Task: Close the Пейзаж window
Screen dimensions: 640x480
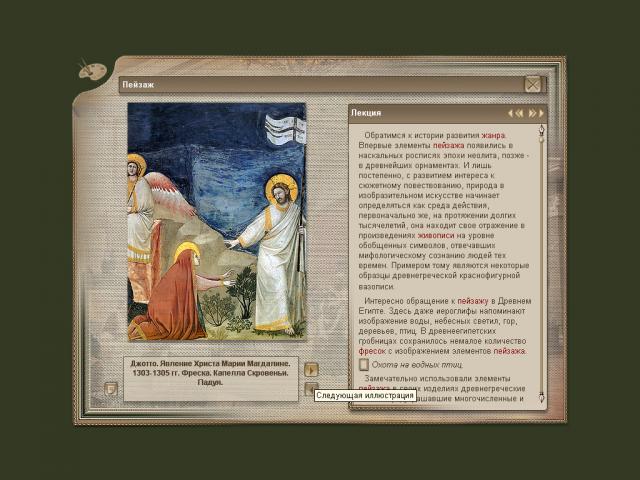Action: 533,84
